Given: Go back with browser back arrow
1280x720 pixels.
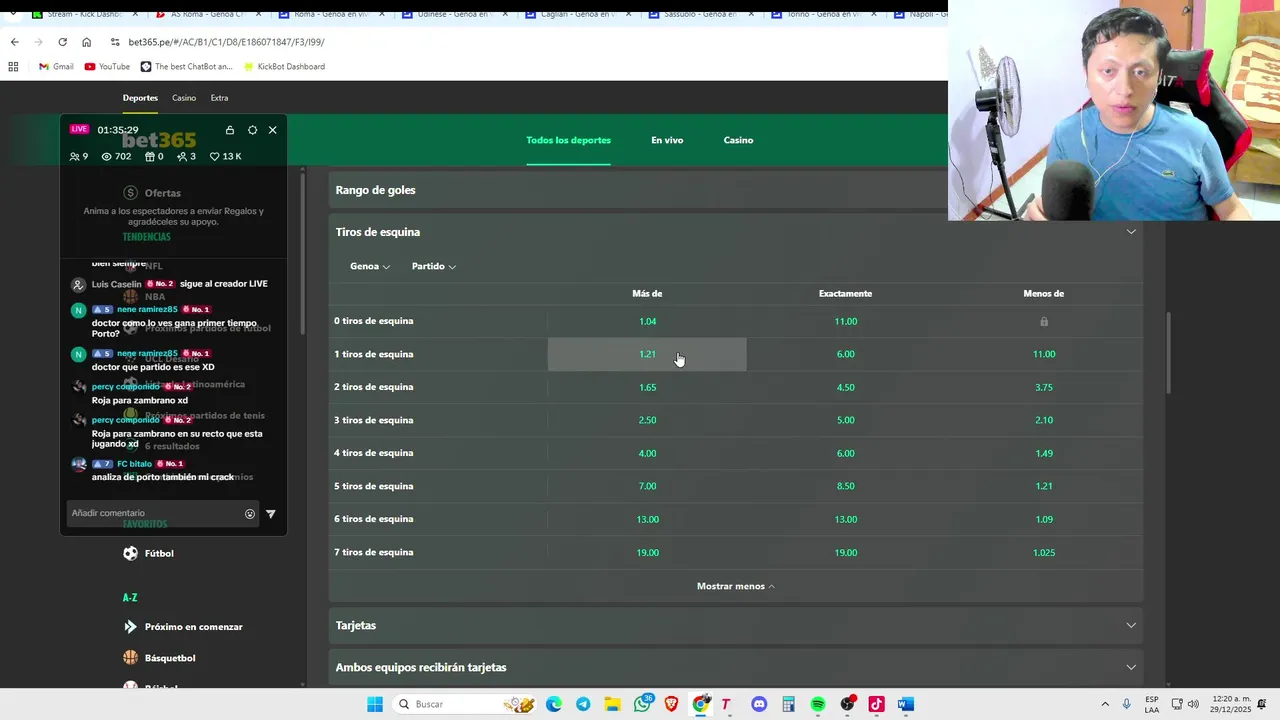Looking at the screenshot, I should point(14,42).
